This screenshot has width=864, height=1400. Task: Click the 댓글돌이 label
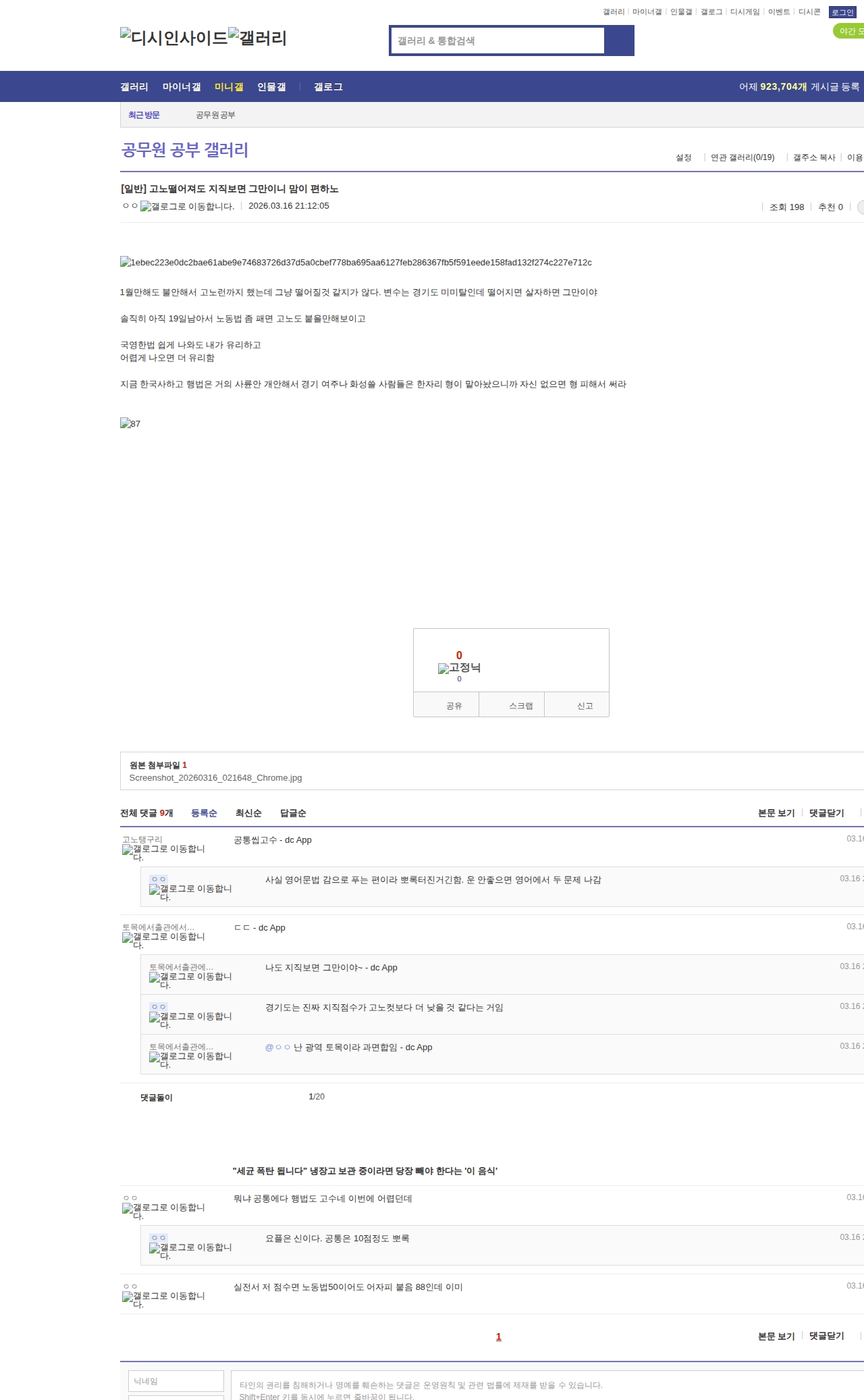coord(157,1097)
